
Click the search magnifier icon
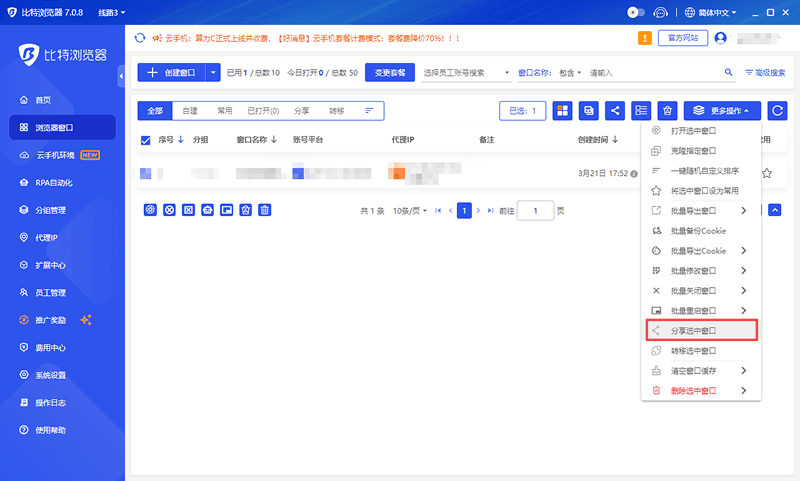[x=729, y=73]
